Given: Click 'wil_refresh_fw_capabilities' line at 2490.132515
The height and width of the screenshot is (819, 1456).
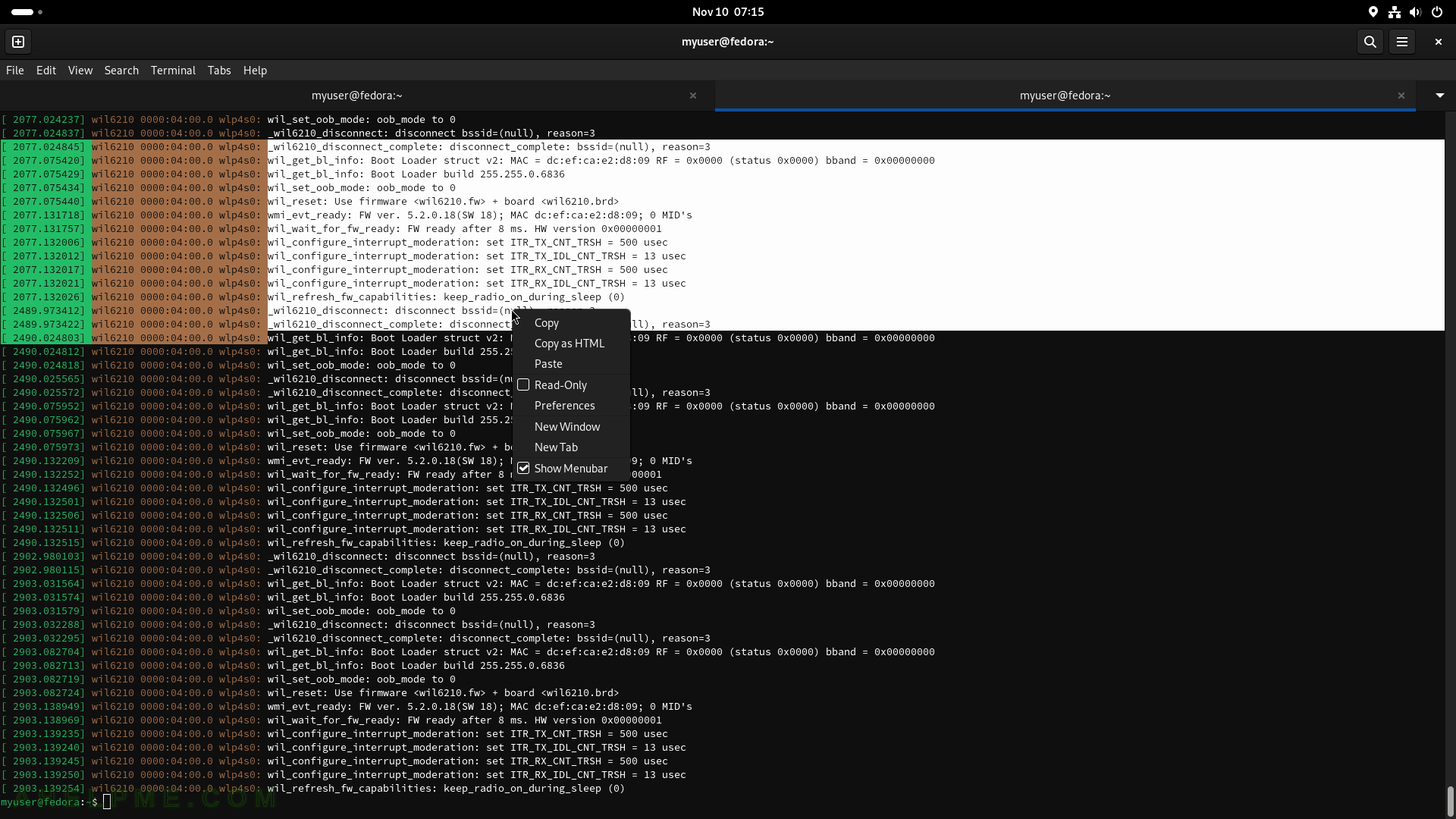Looking at the screenshot, I should [x=312, y=543].
